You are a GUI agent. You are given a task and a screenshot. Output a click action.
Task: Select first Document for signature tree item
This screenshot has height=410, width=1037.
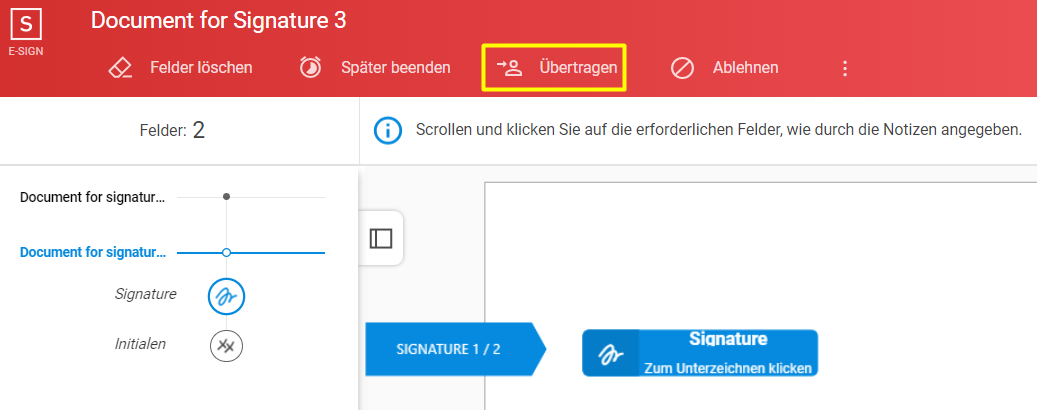[93, 197]
